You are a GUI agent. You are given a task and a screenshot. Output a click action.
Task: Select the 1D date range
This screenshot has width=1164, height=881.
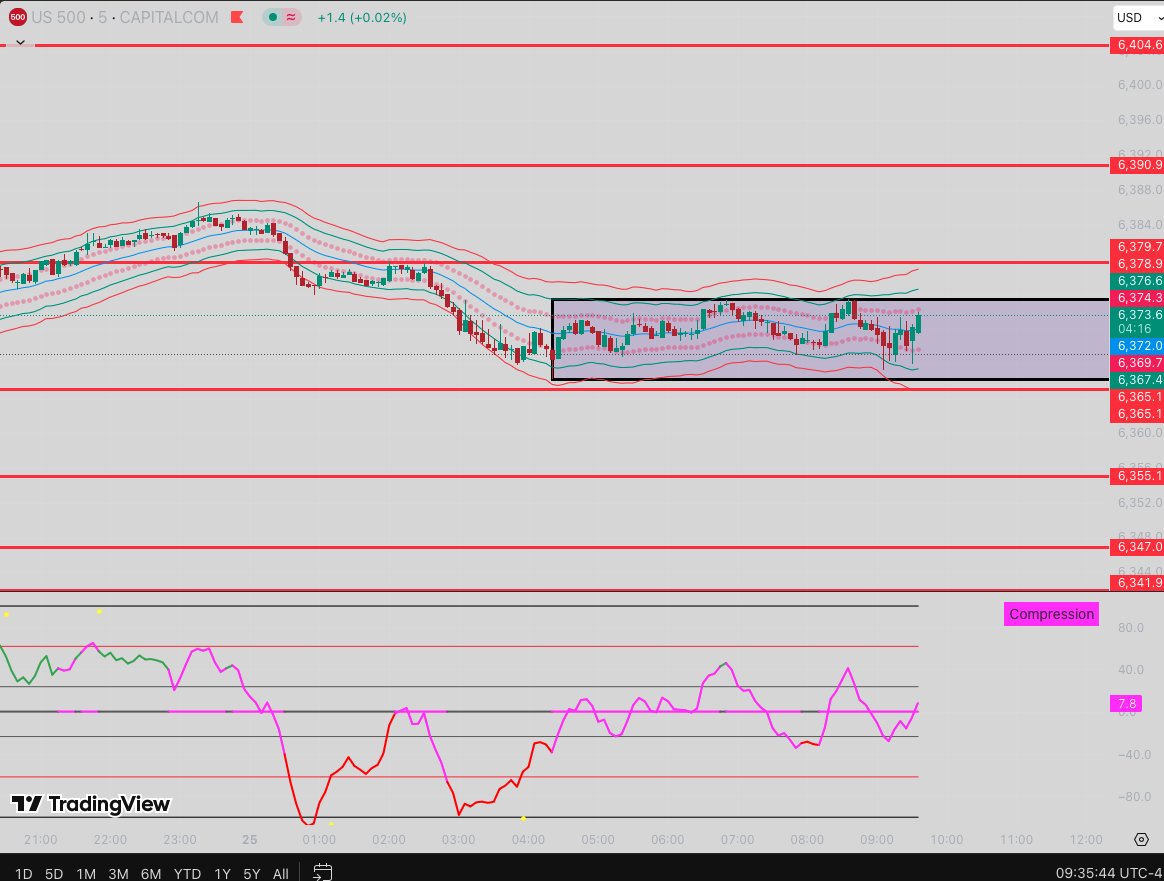(x=24, y=874)
